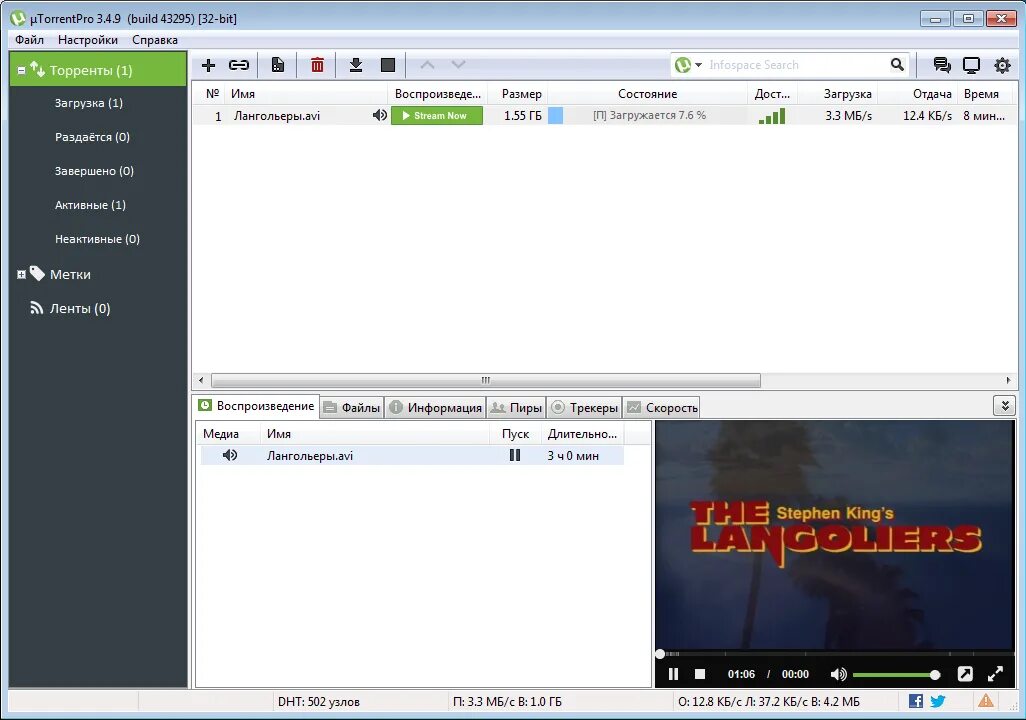
Task: Switch to the Информация tab
Action: coord(435,407)
